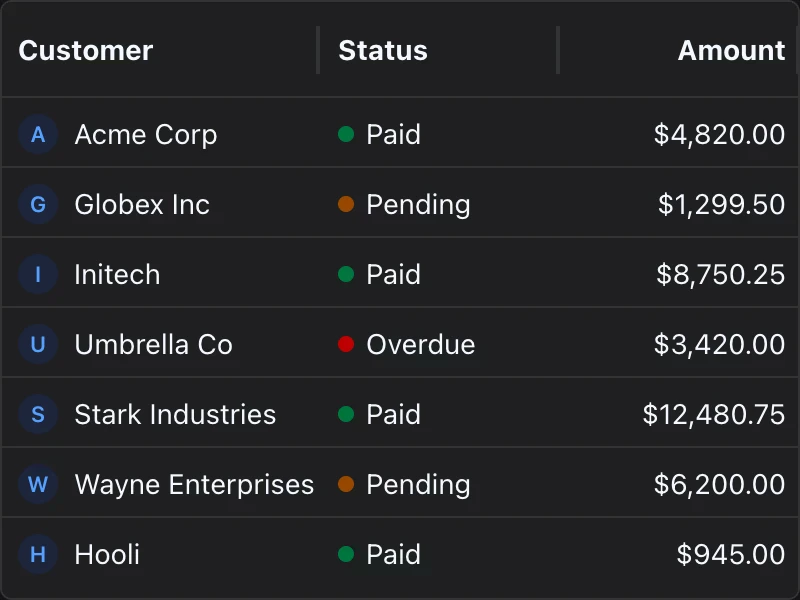Screen dimensions: 800x600
Task: Click the Globex Inc avatar icon
Action: click(x=38, y=204)
